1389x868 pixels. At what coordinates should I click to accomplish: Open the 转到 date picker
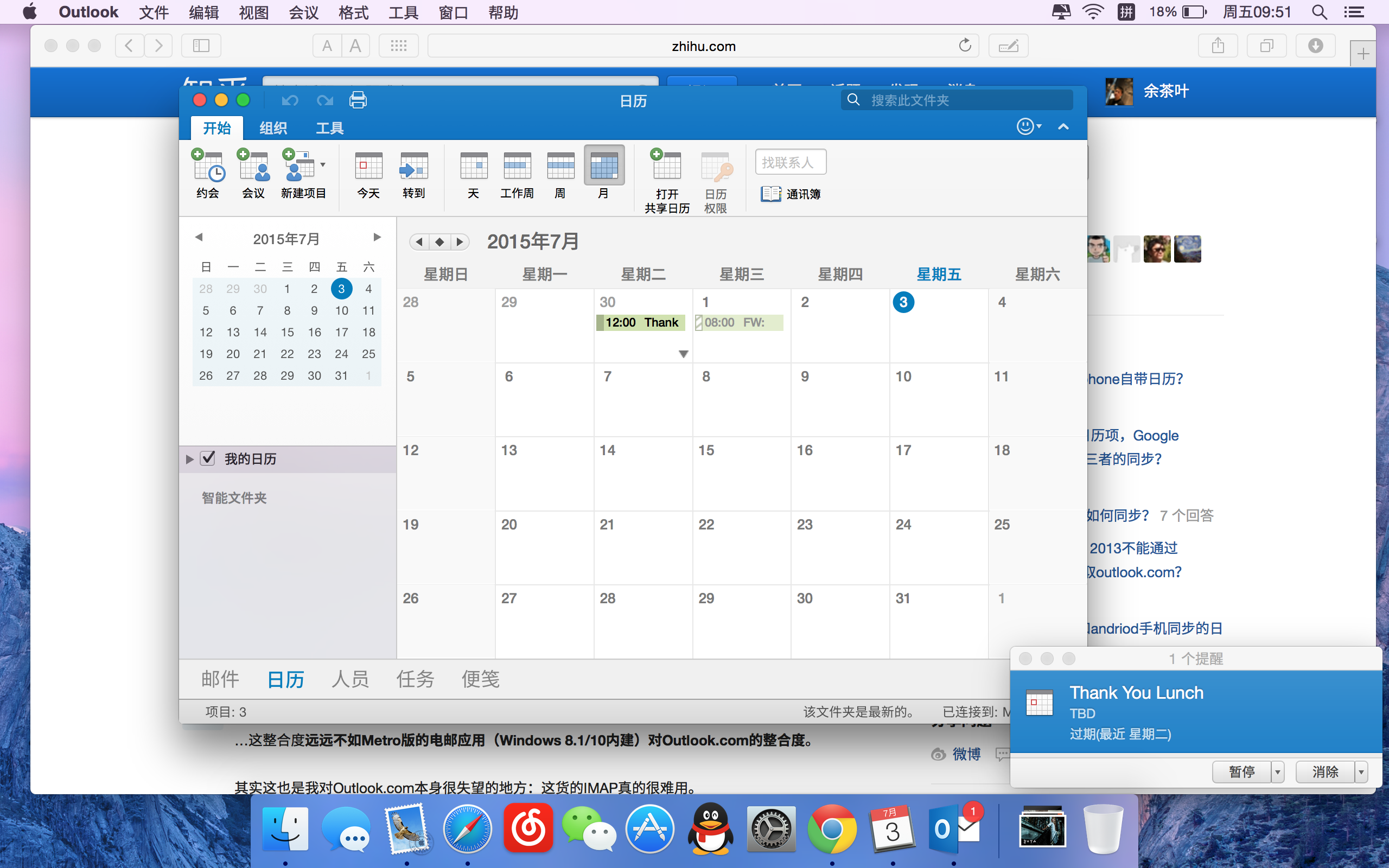click(414, 175)
